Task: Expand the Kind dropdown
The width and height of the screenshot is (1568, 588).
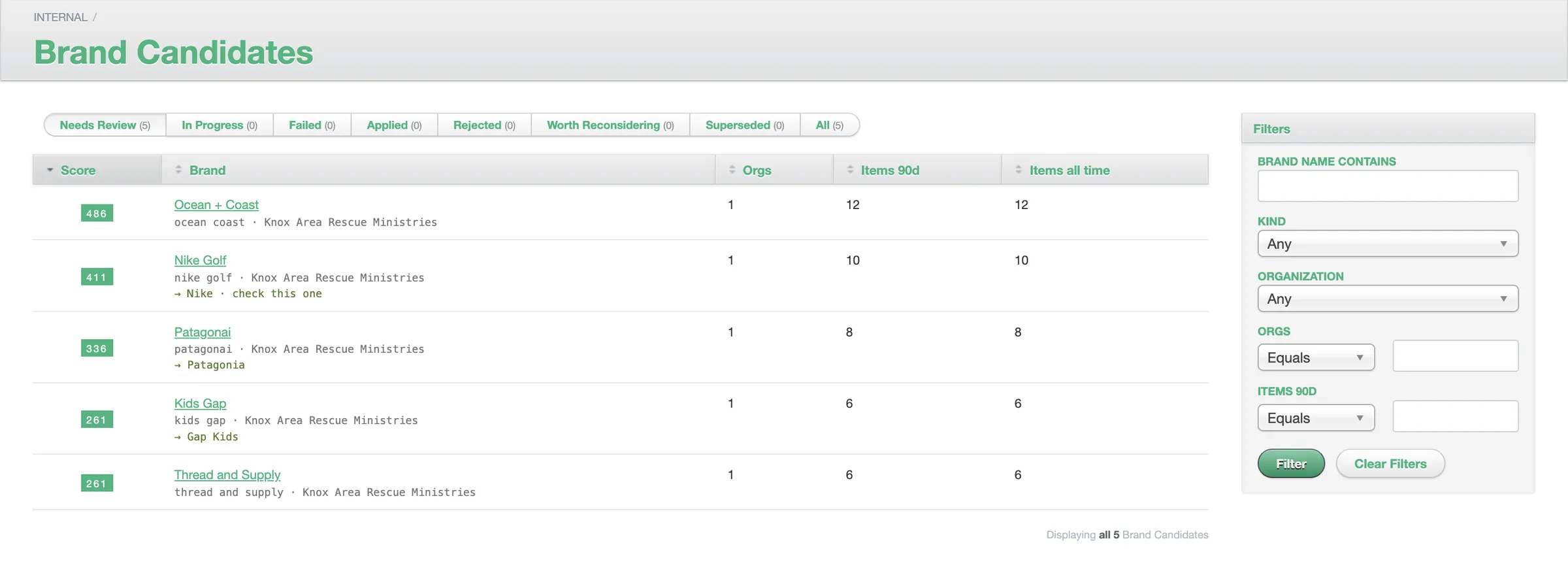Action: pyautogui.click(x=1388, y=244)
